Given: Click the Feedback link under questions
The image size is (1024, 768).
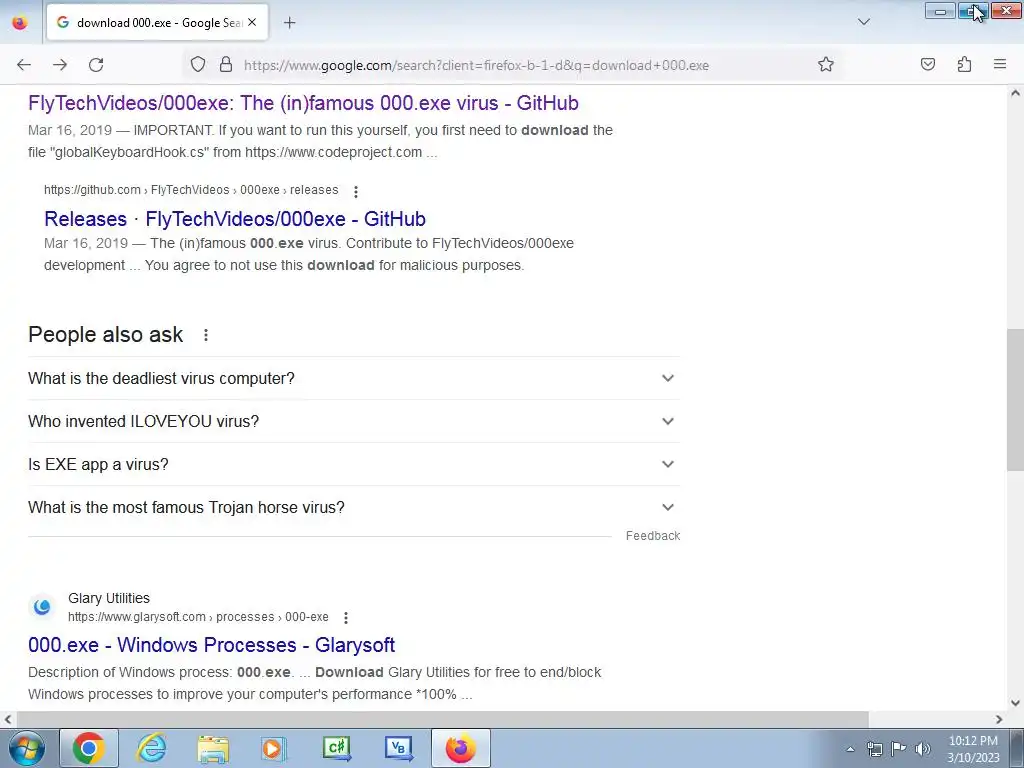Looking at the screenshot, I should pyautogui.click(x=652, y=536).
